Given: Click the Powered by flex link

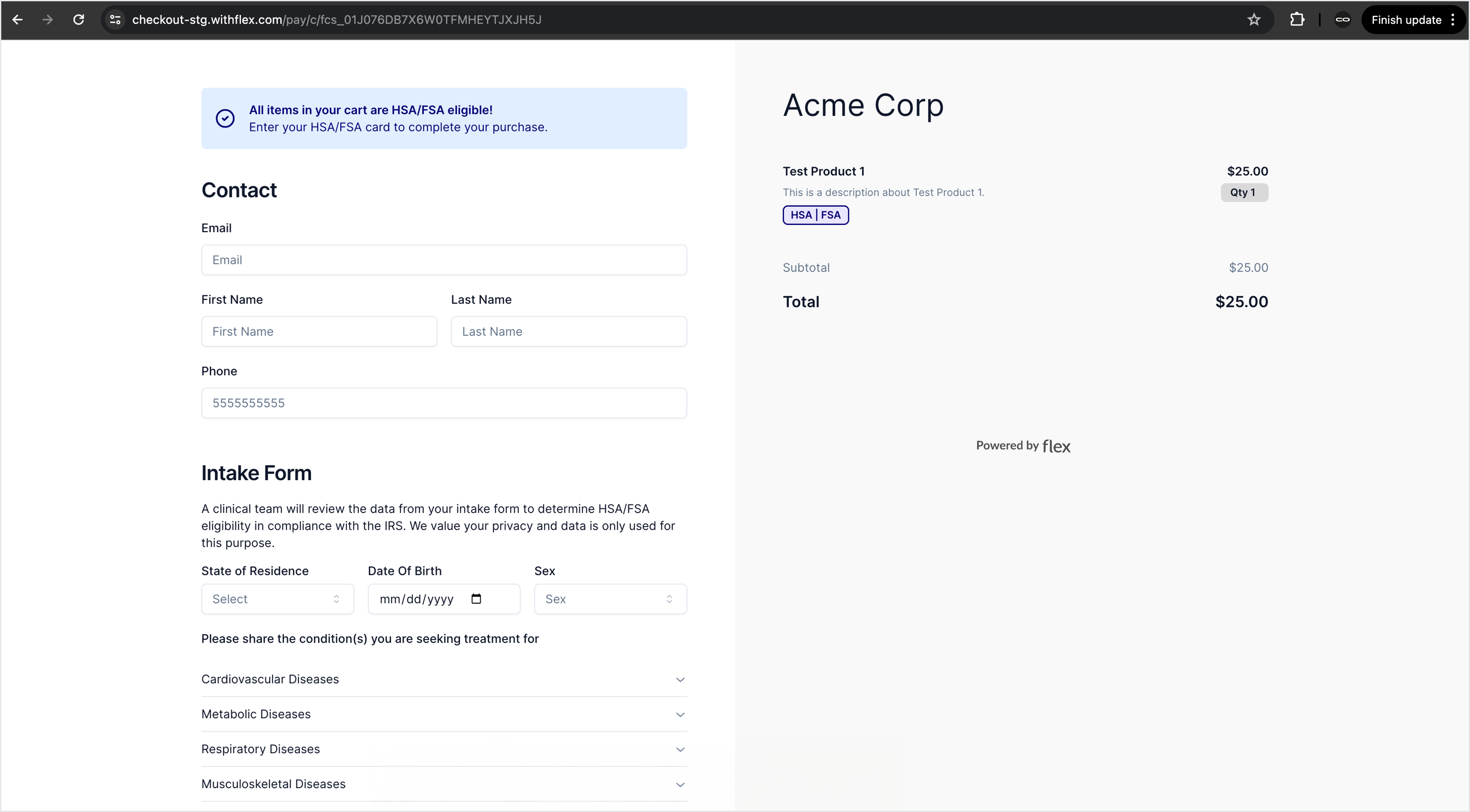Looking at the screenshot, I should click(x=1023, y=446).
